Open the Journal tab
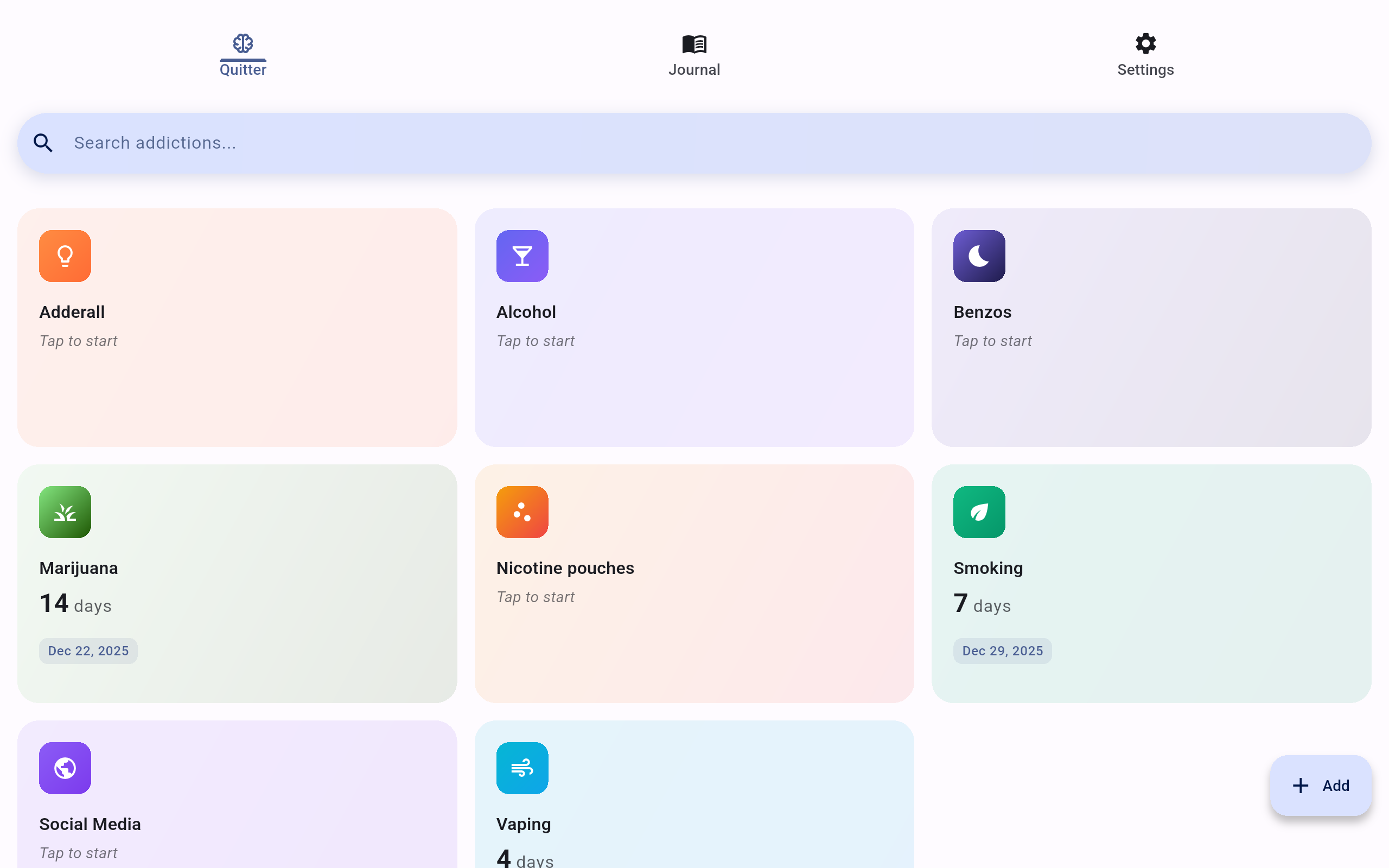The width and height of the screenshot is (1389, 868). [694, 55]
